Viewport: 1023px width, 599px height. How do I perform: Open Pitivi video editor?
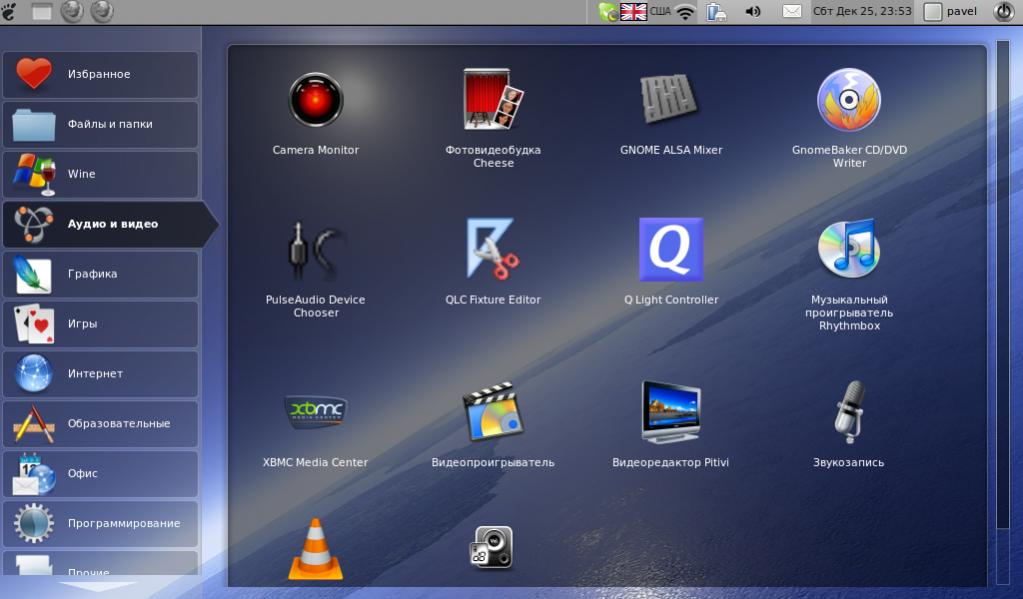670,412
